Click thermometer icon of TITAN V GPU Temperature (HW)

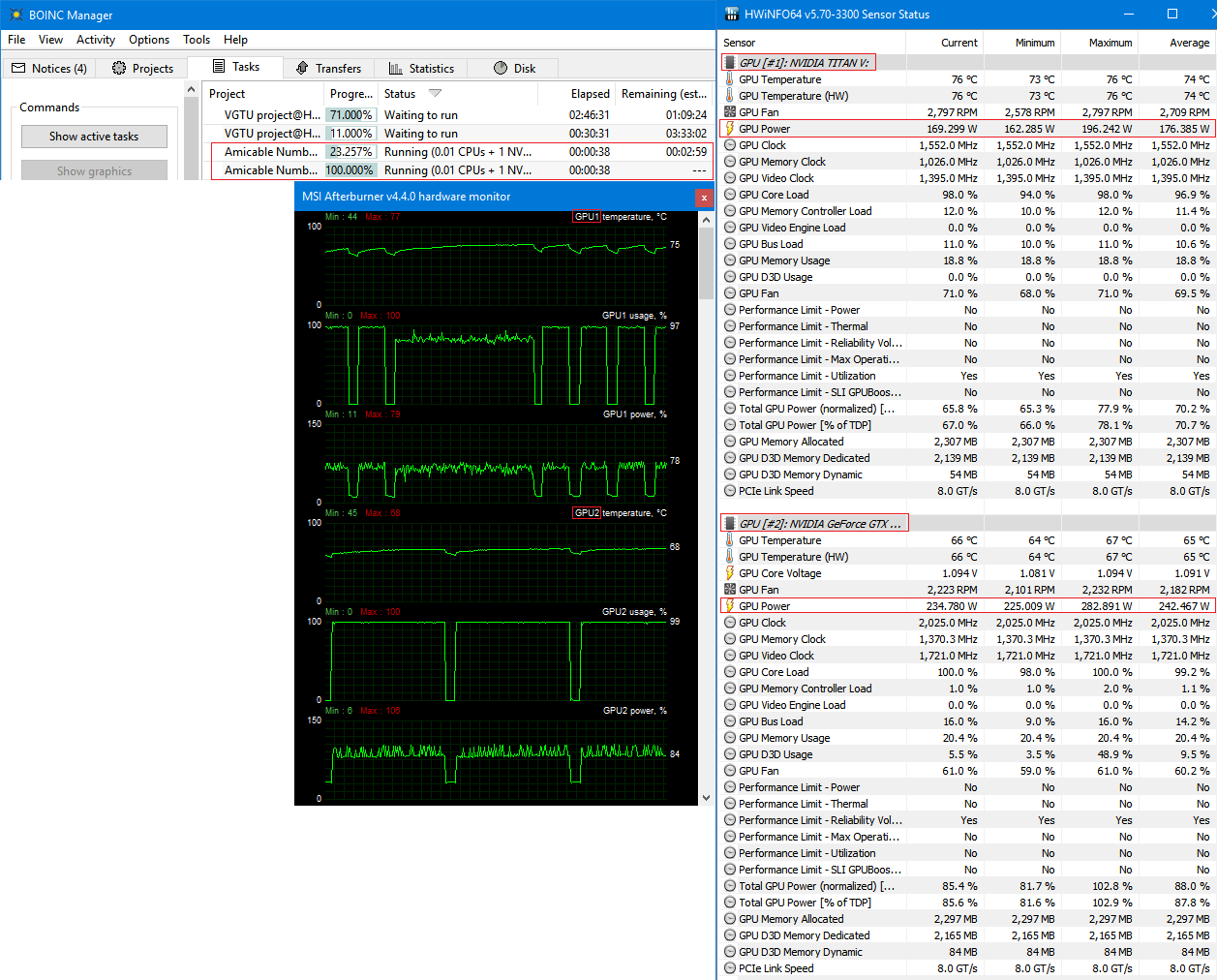(730, 96)
